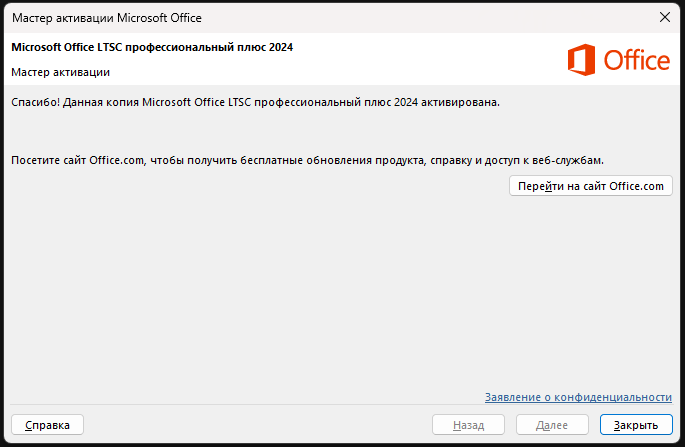Click the bold product name heading

click(x=152, y=47)
